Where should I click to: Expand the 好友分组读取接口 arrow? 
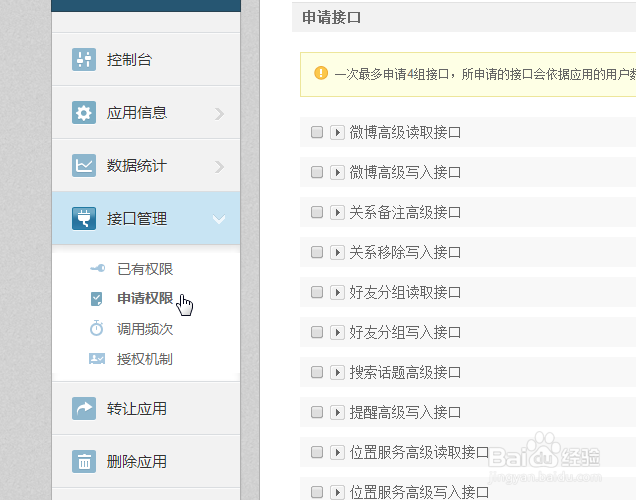pos(337,292)
